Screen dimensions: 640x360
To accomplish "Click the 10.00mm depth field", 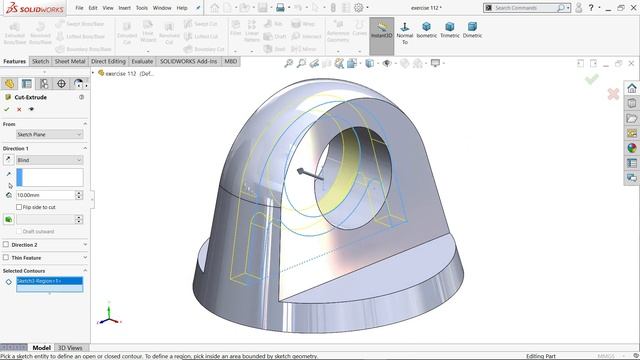I will 45,195.
